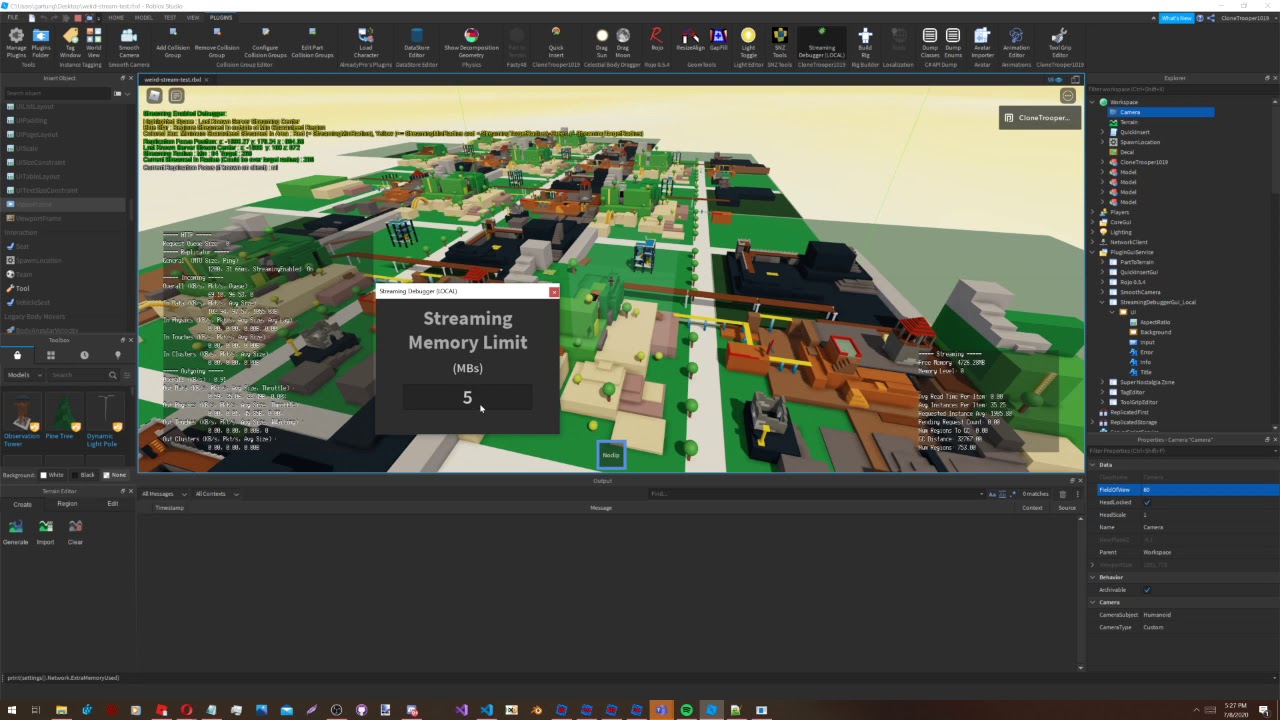Activate the Smooth Camera plugin
This screenshot has width=1280, height=720.
[x=129, y=42]
